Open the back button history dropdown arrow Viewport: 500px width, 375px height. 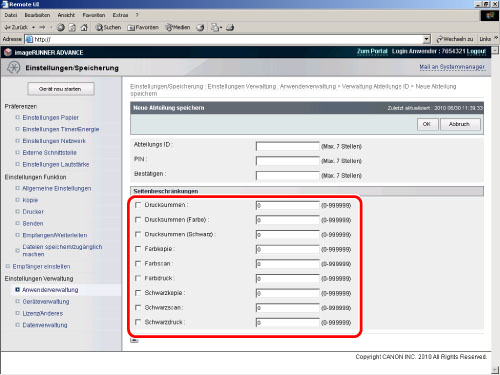34,27
